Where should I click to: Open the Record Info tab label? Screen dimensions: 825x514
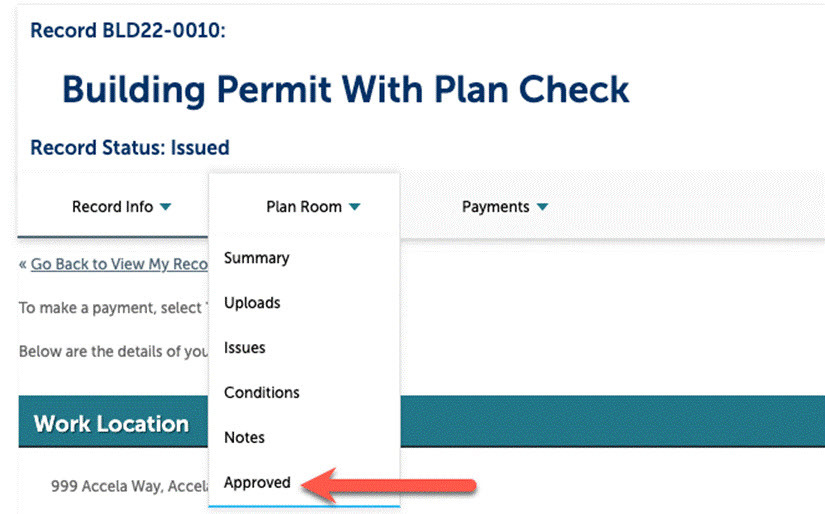tap(112, 207)
